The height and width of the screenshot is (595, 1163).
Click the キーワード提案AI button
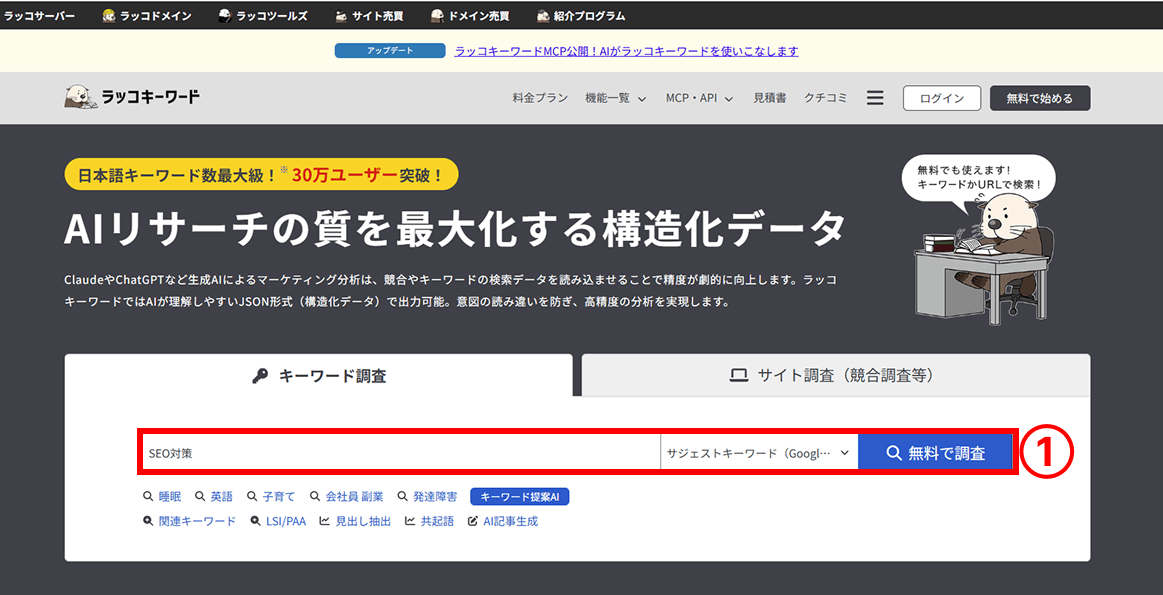click(519, 496)
